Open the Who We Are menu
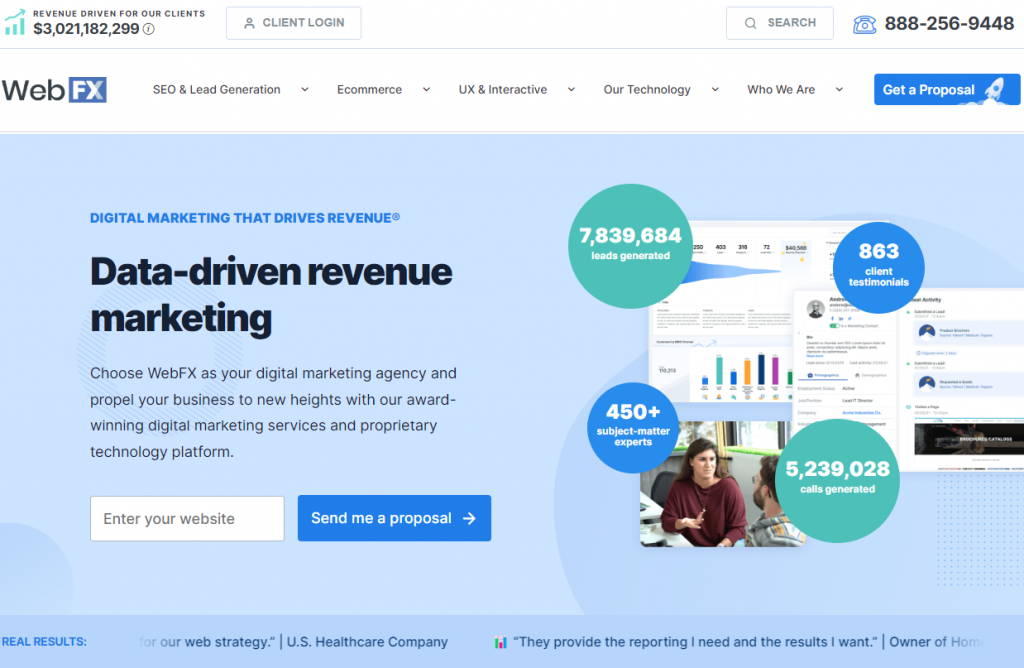 [x=781, y=89]
